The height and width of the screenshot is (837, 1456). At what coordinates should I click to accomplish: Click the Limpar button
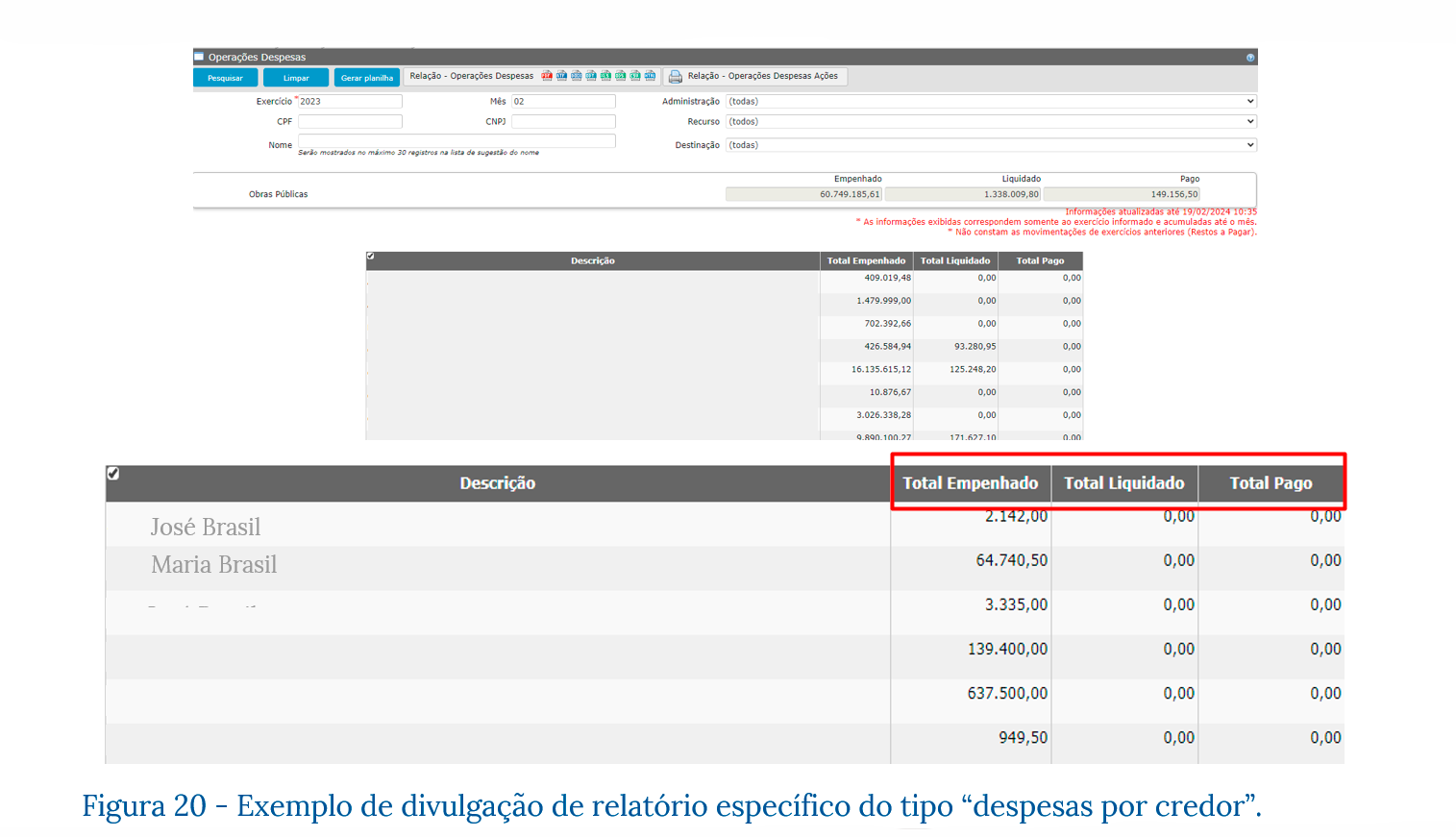pyautogui.click(x=296, y=78)
